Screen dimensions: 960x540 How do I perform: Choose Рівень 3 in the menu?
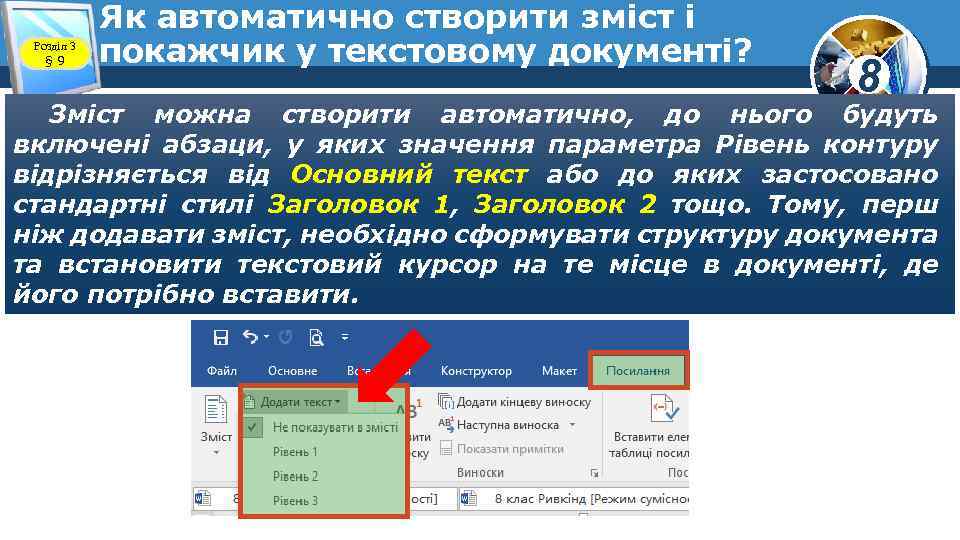coord(295,500)
